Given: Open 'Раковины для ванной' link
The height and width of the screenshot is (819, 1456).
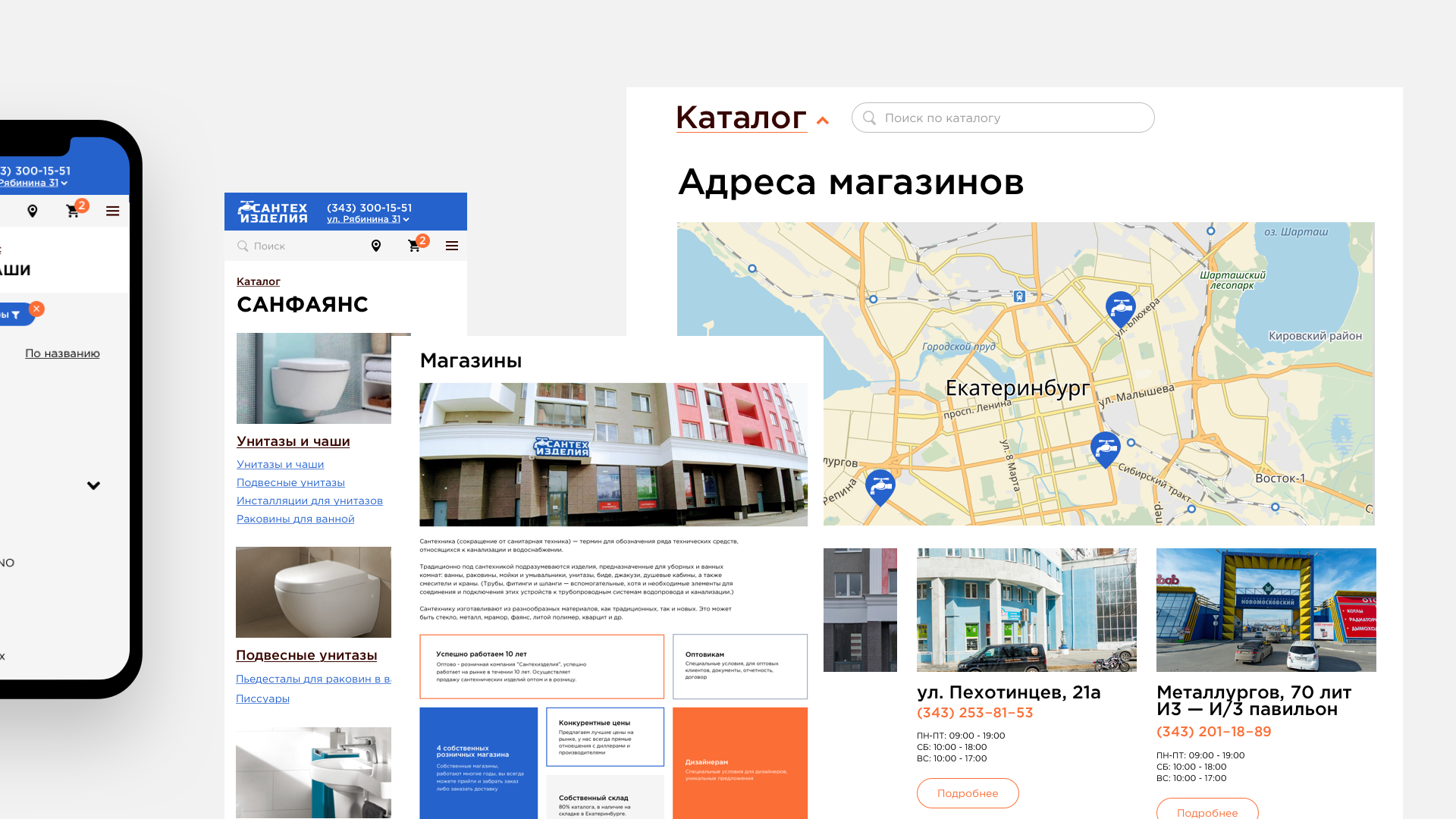Looking at the screenshot, I should 295,519.
